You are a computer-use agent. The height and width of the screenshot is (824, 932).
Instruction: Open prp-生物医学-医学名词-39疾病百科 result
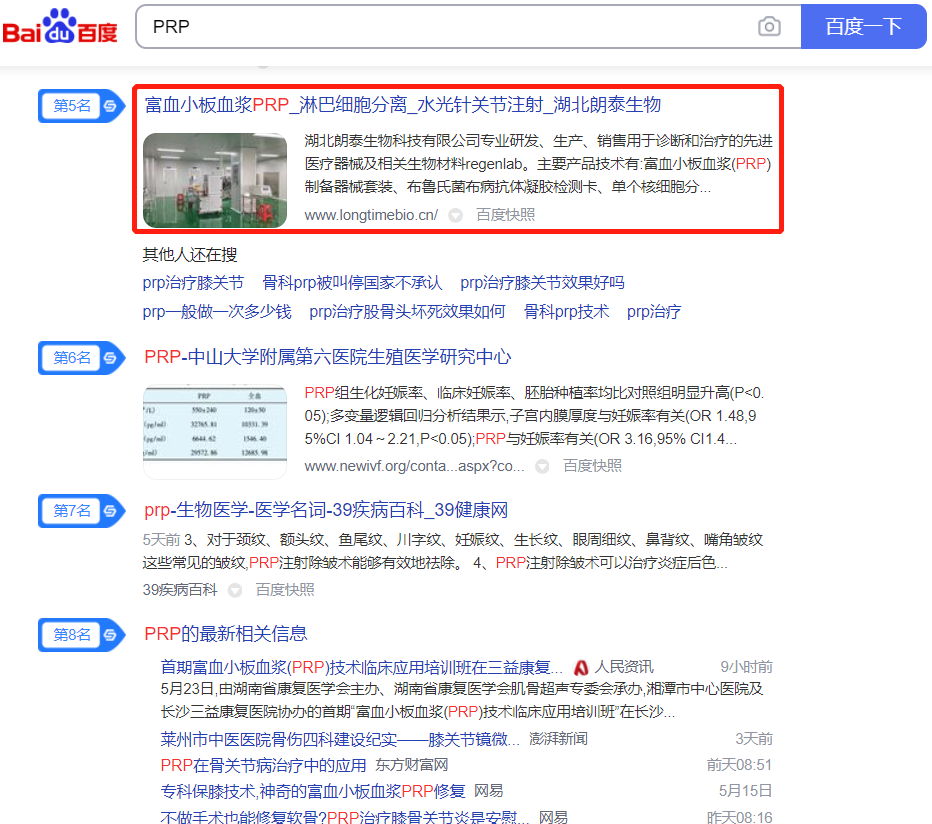pyautogui.click(x=326, y=510)
